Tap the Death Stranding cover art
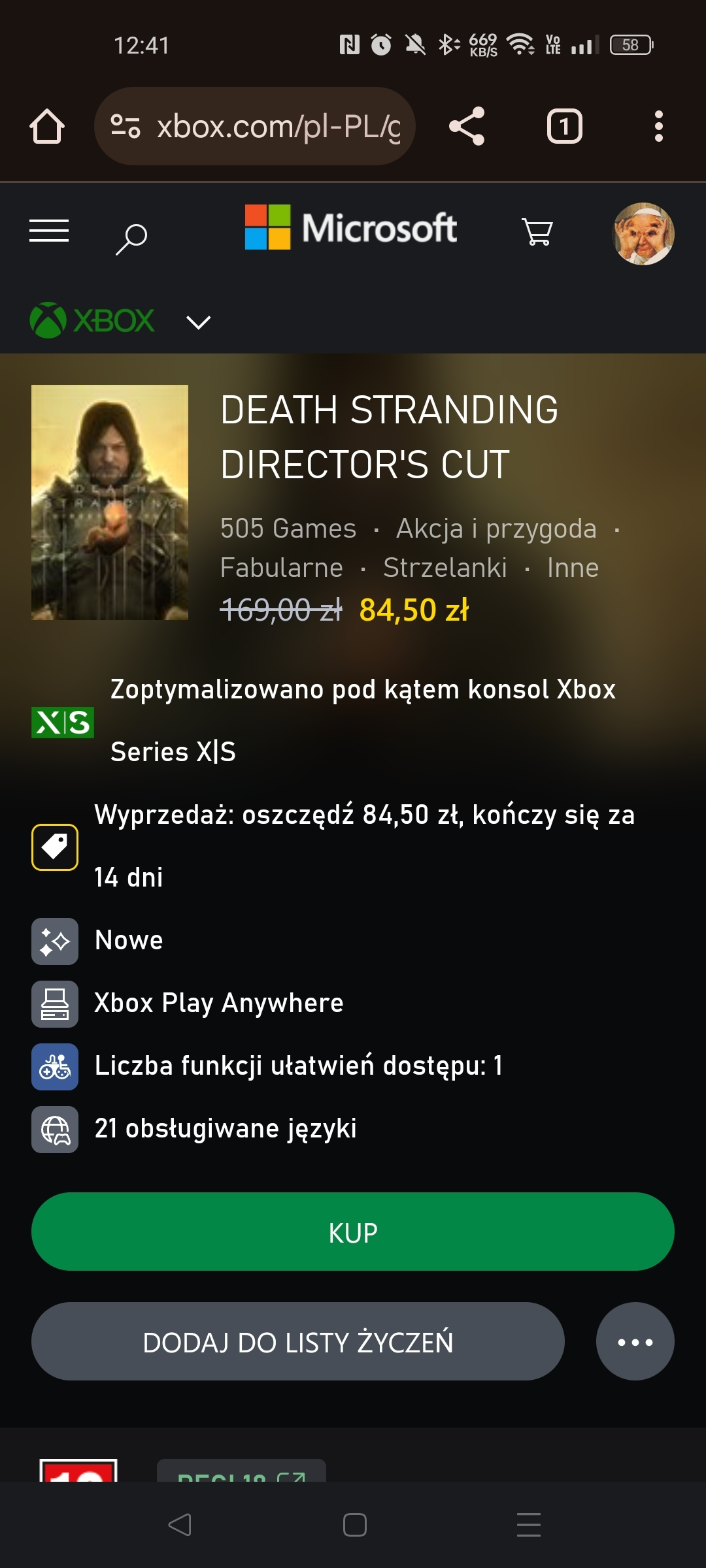This screenshot has width=706, height=1568. (110, 502)
